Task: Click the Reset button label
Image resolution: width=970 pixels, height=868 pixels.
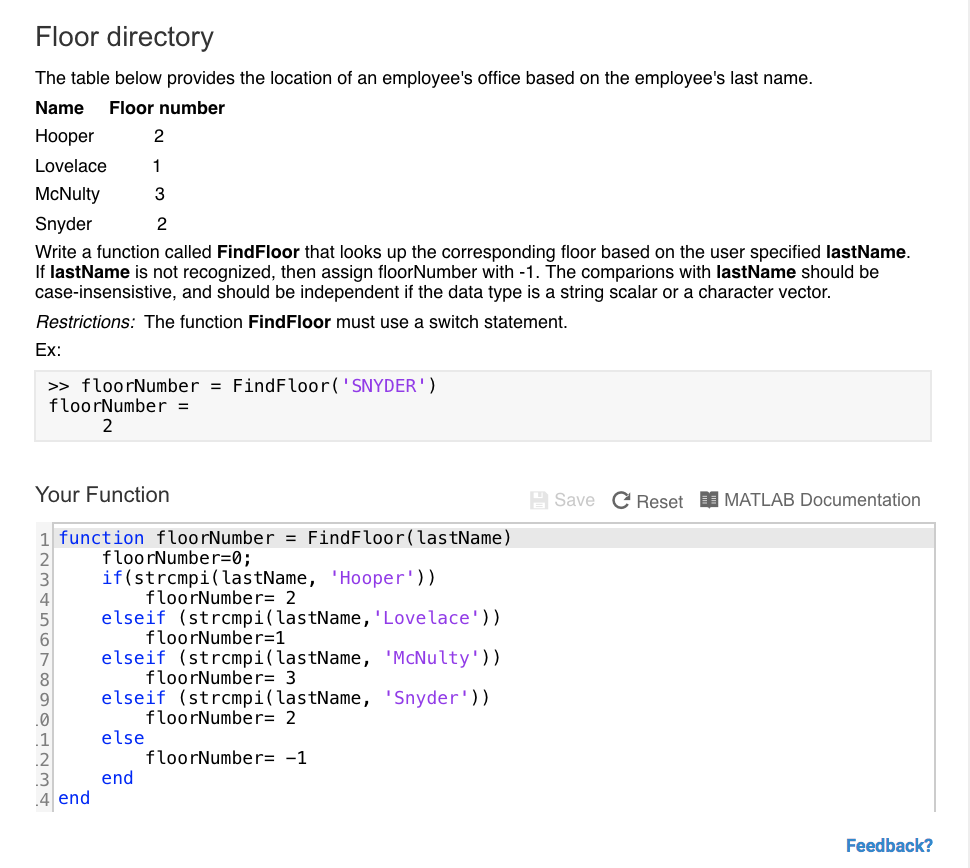Action: coord(659,501)
